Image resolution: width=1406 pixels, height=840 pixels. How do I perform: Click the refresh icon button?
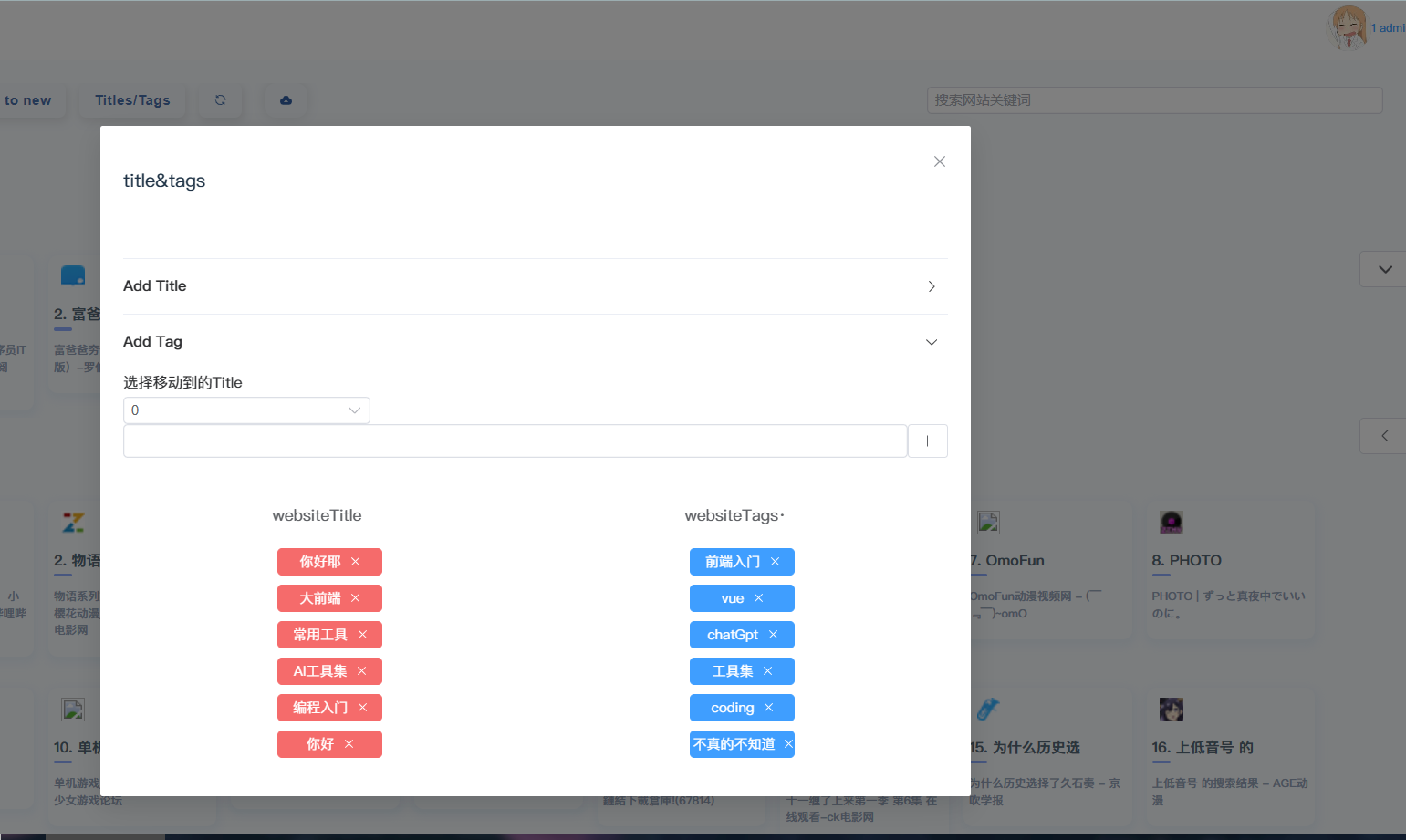(x=220, y=100)
